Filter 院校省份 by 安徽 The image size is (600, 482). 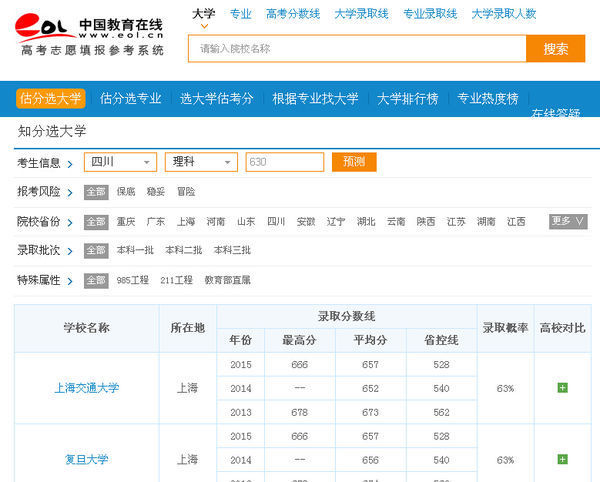tap(306, 222)
